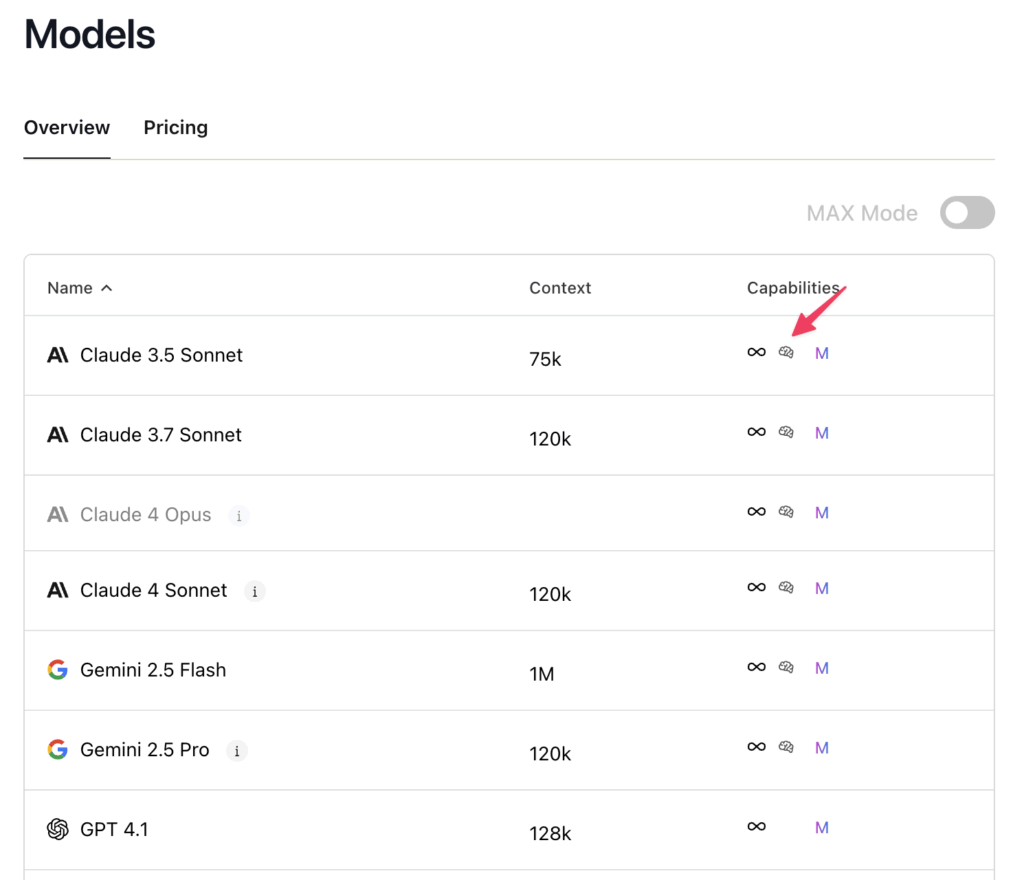Click the infinity icon in Claude 4 Opus row
Image resolution: width=1024 pixels, height=880 pixels.
756,512
